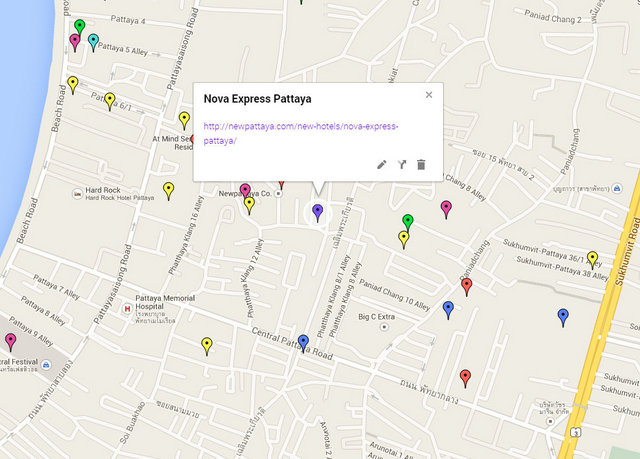Click blue marker on Central Pattaya Road label

pos(303,344)
